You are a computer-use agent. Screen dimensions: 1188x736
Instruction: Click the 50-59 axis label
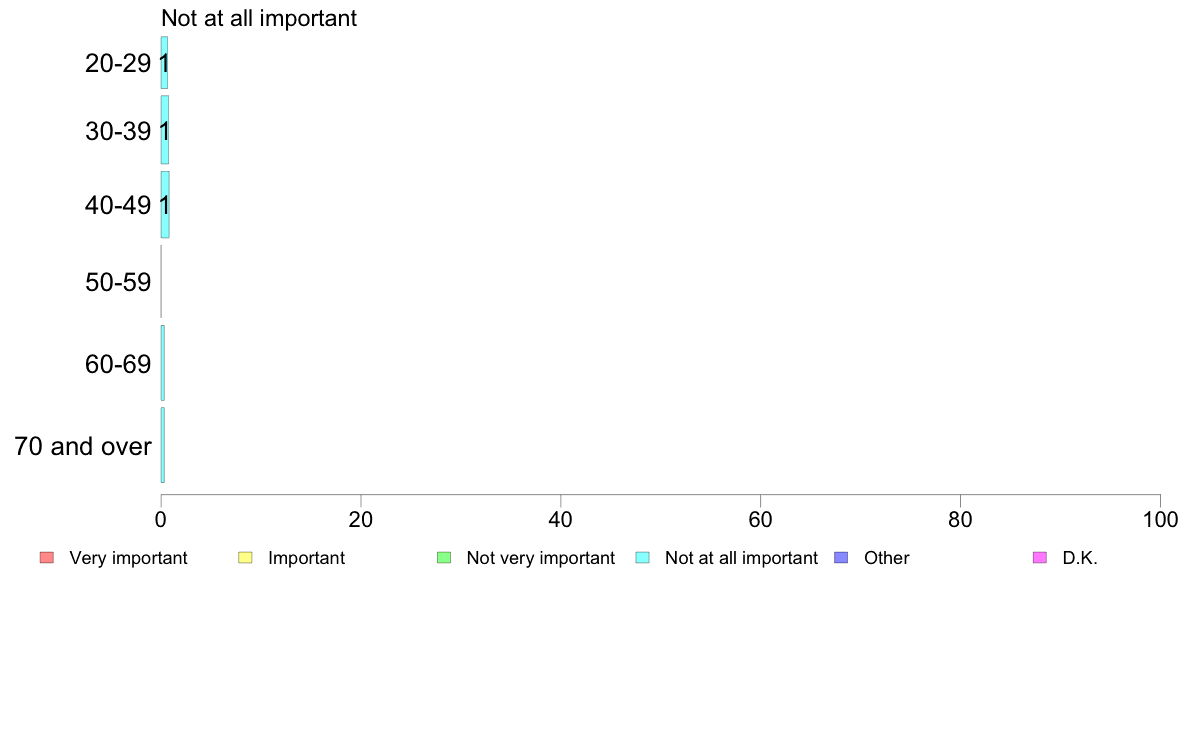pos(118,283)
